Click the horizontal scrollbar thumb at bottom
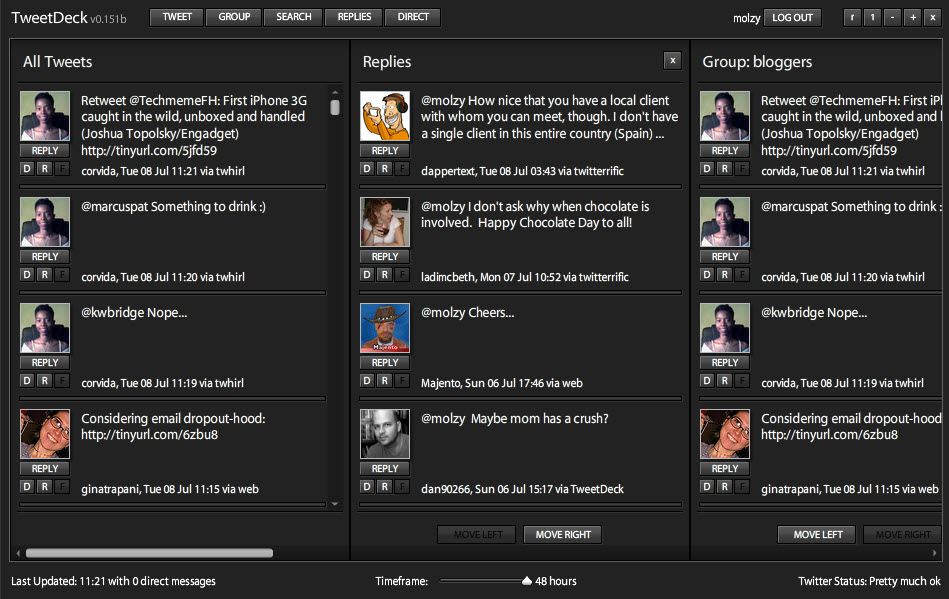The height and width of the screenshot is (599, 949). [x=149, y=552]
